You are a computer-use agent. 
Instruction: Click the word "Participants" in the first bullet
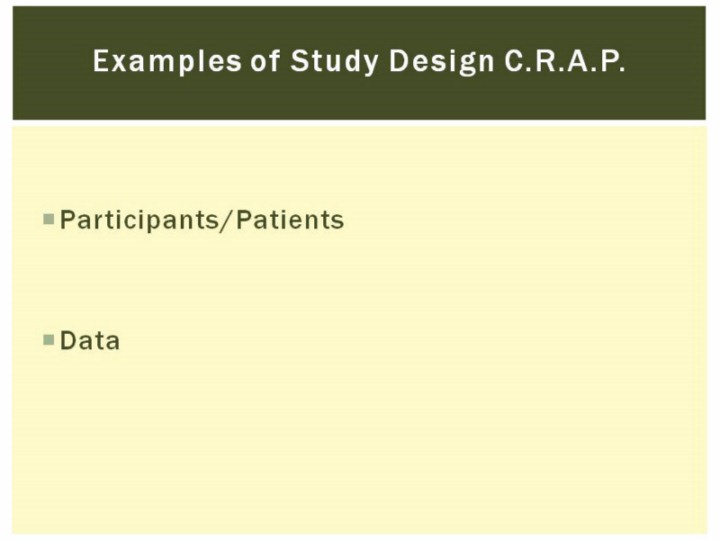tap(144, 220)
